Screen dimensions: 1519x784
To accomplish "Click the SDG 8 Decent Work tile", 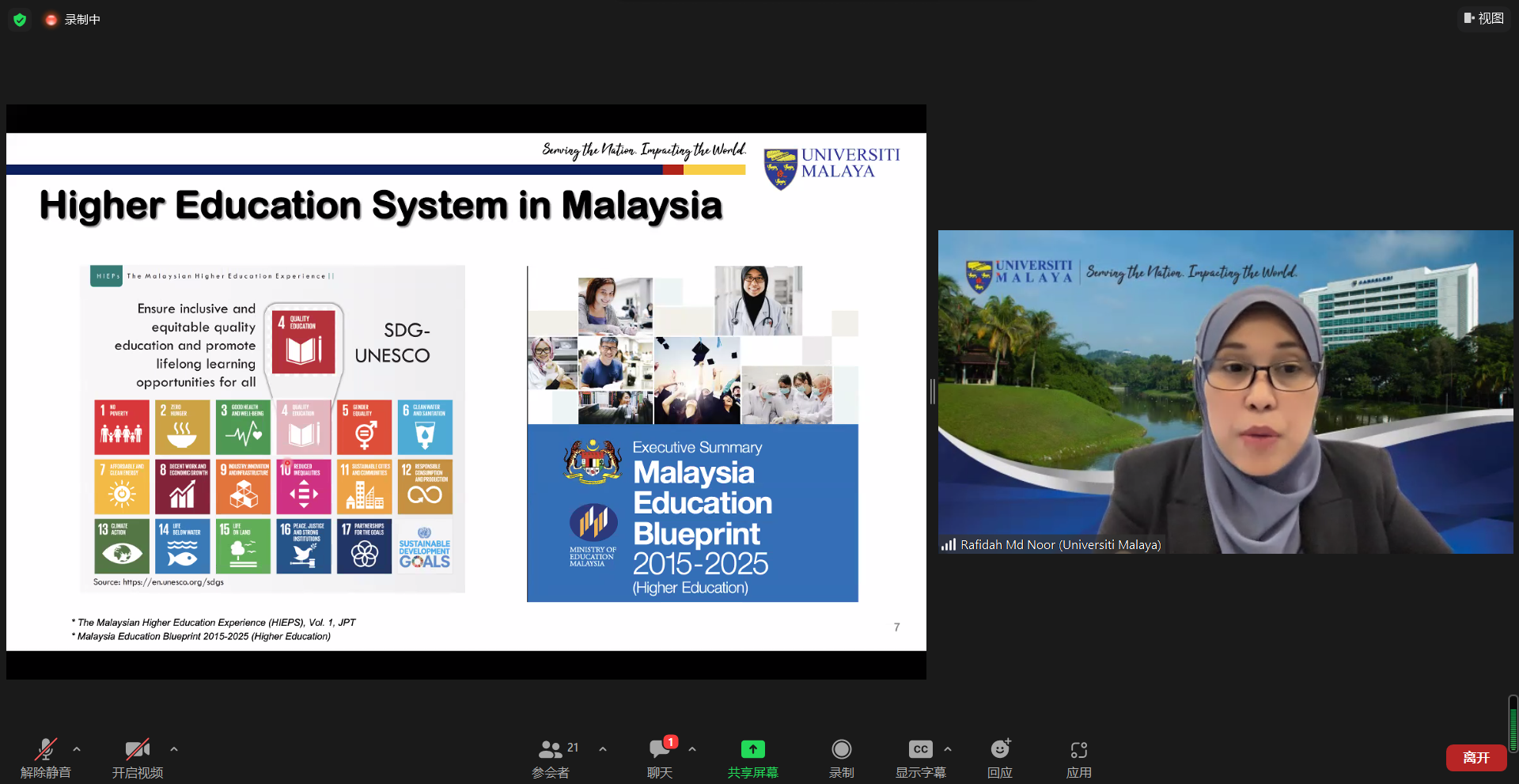I will pos(182,487).
